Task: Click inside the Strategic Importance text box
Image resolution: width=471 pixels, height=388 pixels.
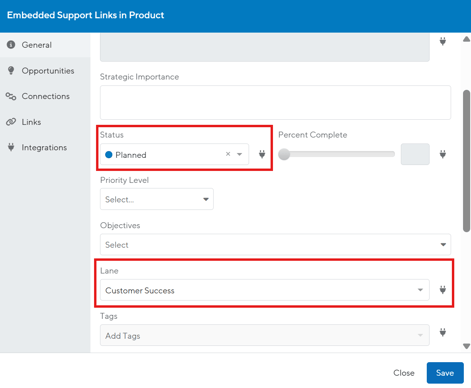Action: click(275, 102)
